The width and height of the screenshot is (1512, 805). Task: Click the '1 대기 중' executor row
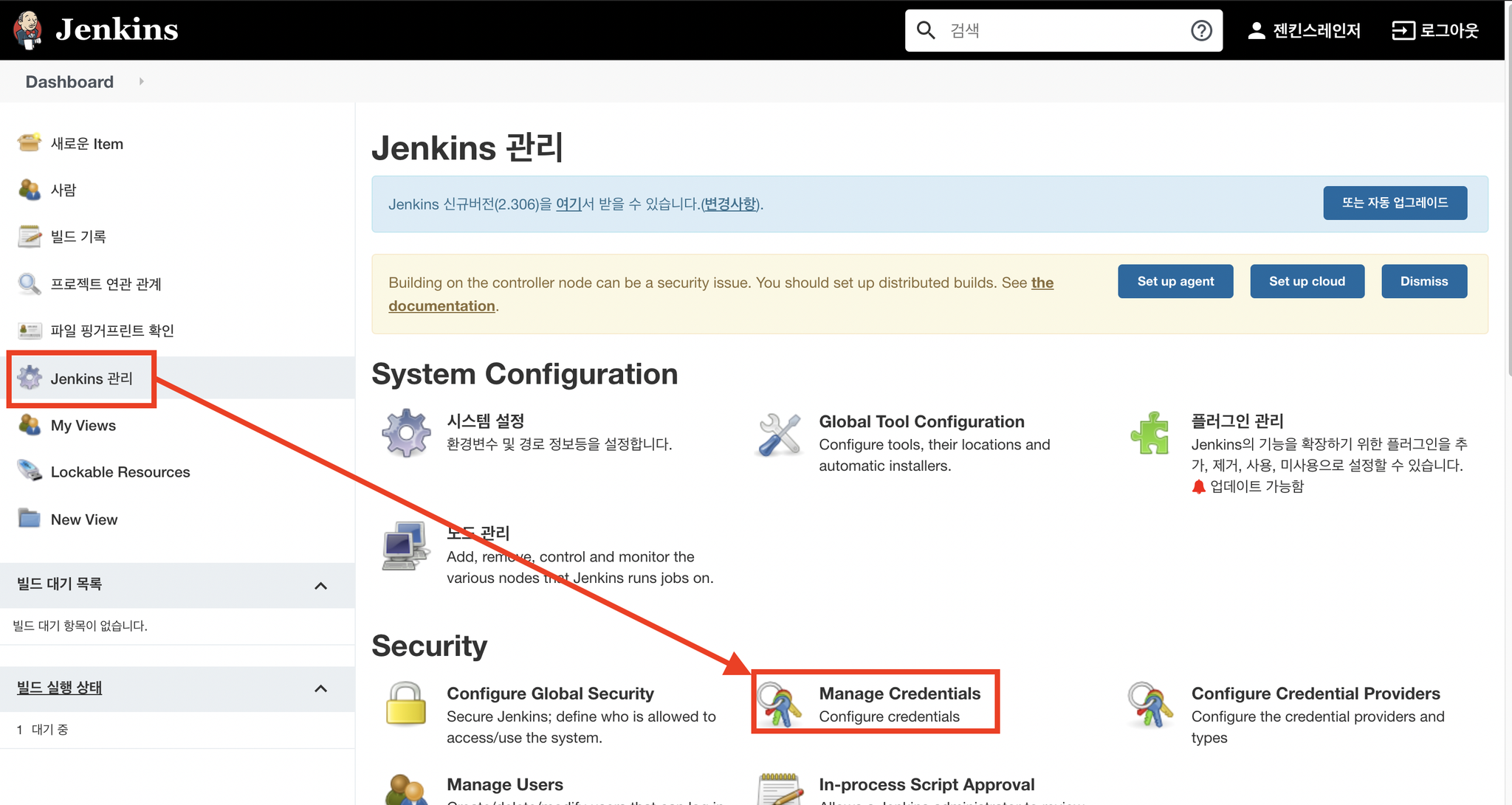(x=177, y=730)
